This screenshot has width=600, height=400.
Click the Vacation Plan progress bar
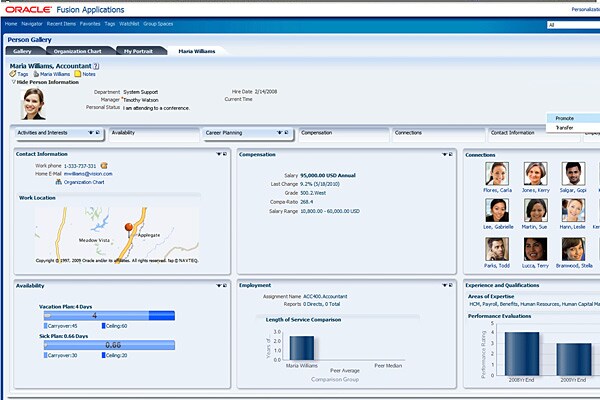pyautogui.click(x=109, y=315)
